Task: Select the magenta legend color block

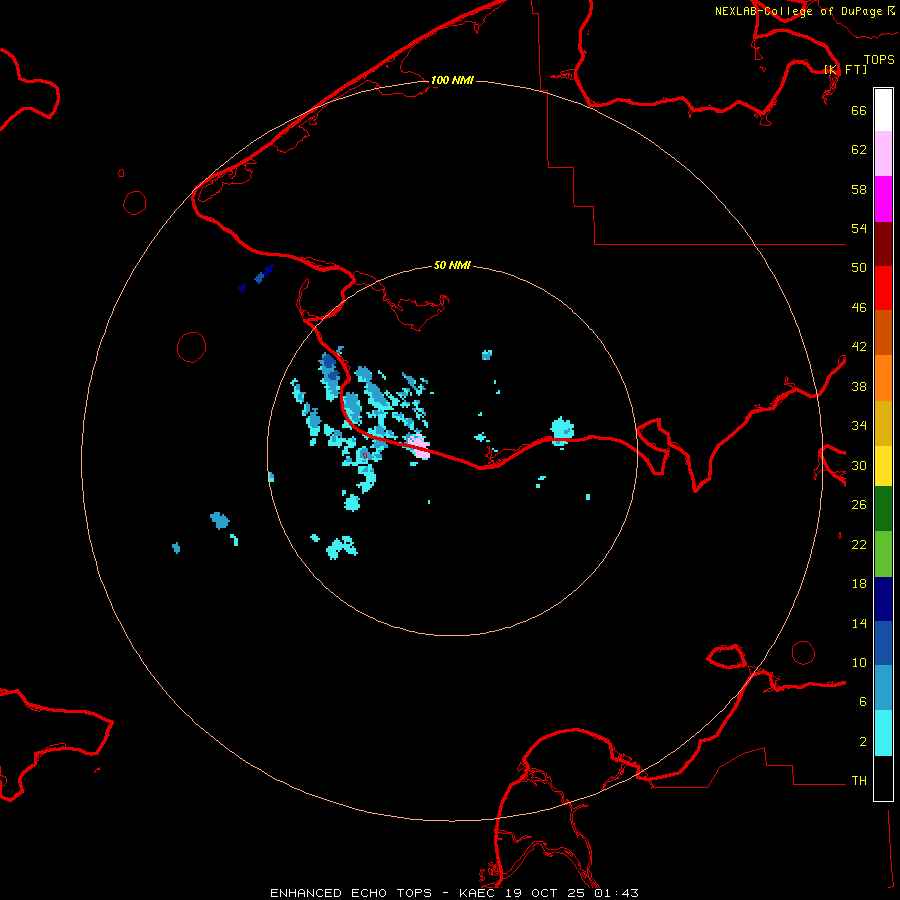Action: [x=883, y=199]
